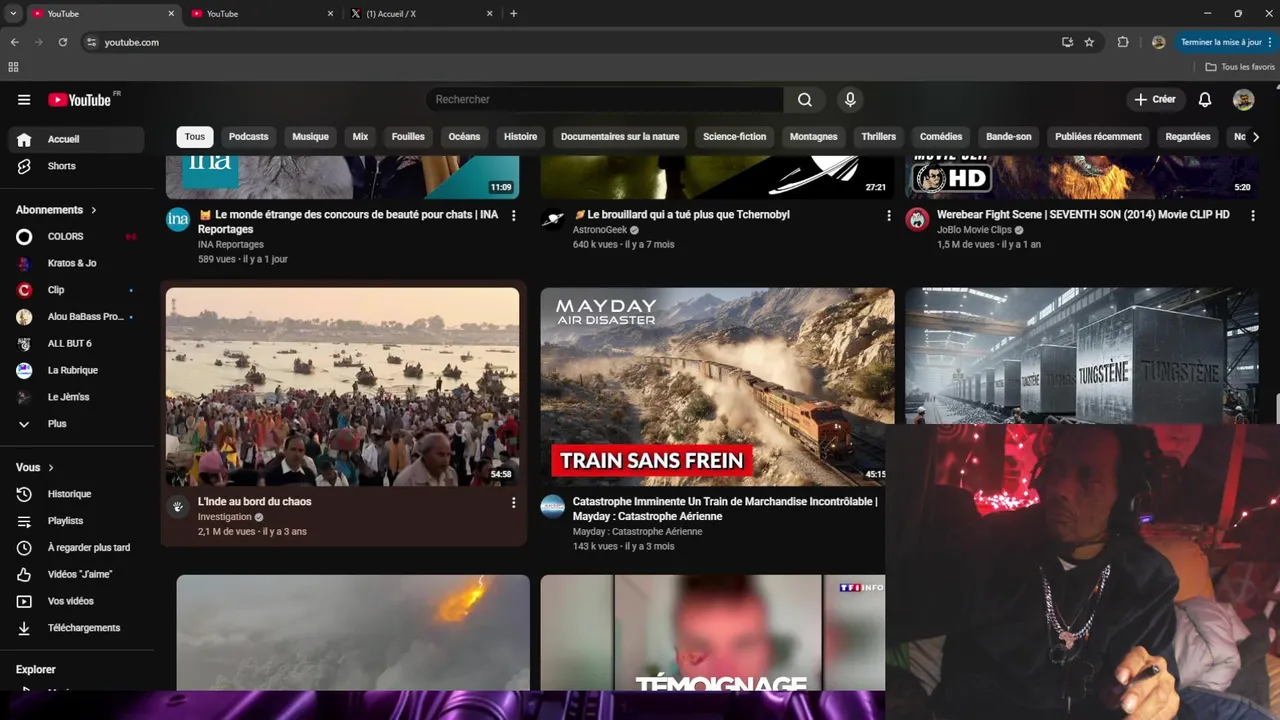Select the Regardées filter chip
The width and height of the screenshot is (1280, 720).
[x=1188, y=137]
